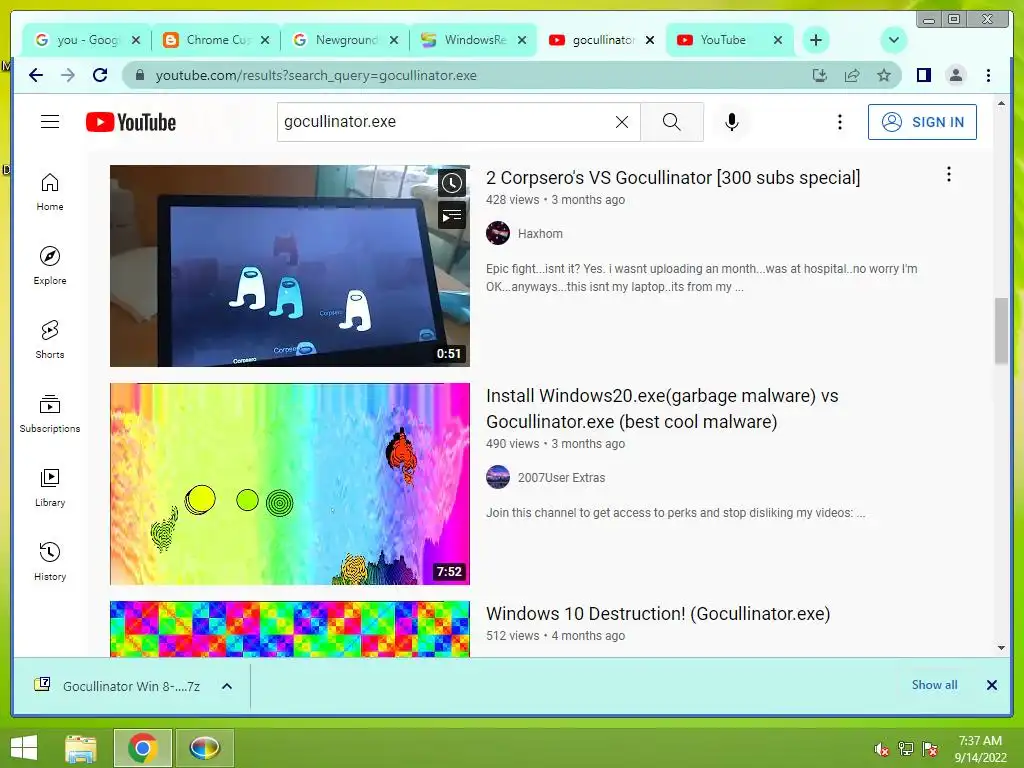Click the SIGN IN button
This screenshot has height=768, width=1024.
click(922, 122)
